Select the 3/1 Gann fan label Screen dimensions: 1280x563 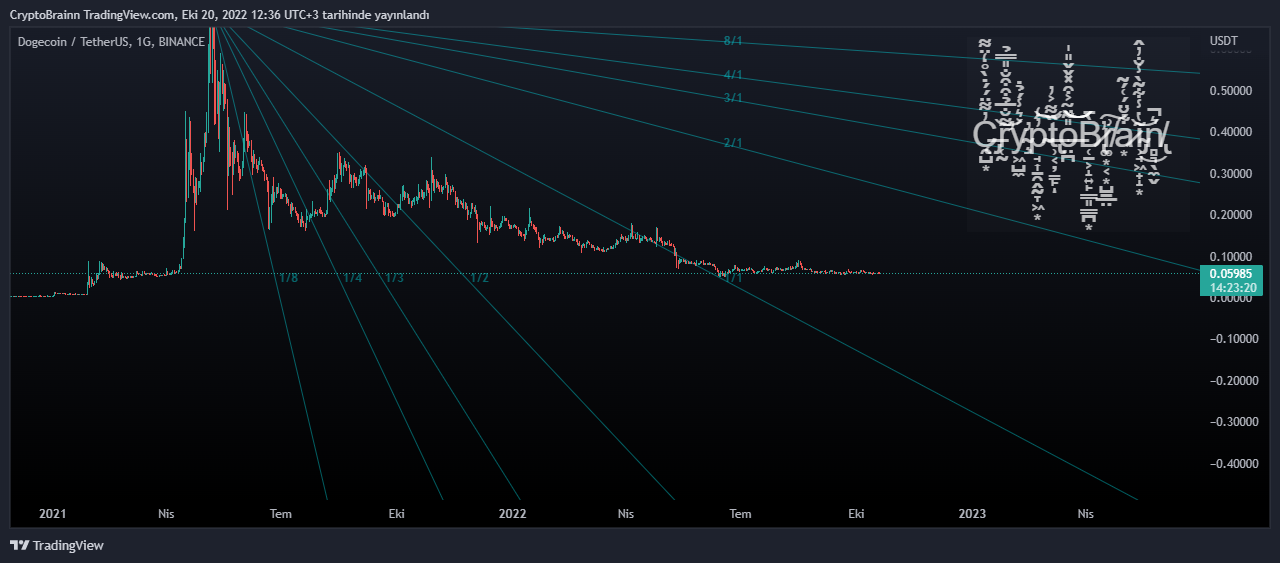point(733,98)
